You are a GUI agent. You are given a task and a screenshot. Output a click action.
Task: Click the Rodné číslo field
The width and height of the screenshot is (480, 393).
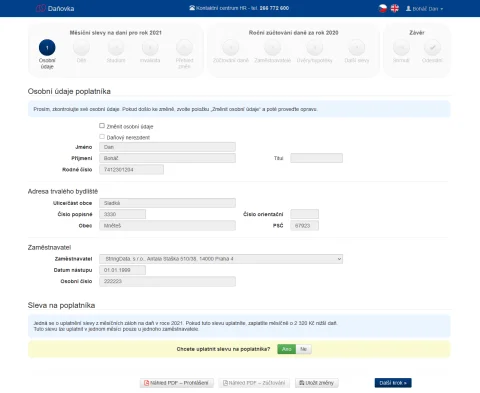(131, 169)
